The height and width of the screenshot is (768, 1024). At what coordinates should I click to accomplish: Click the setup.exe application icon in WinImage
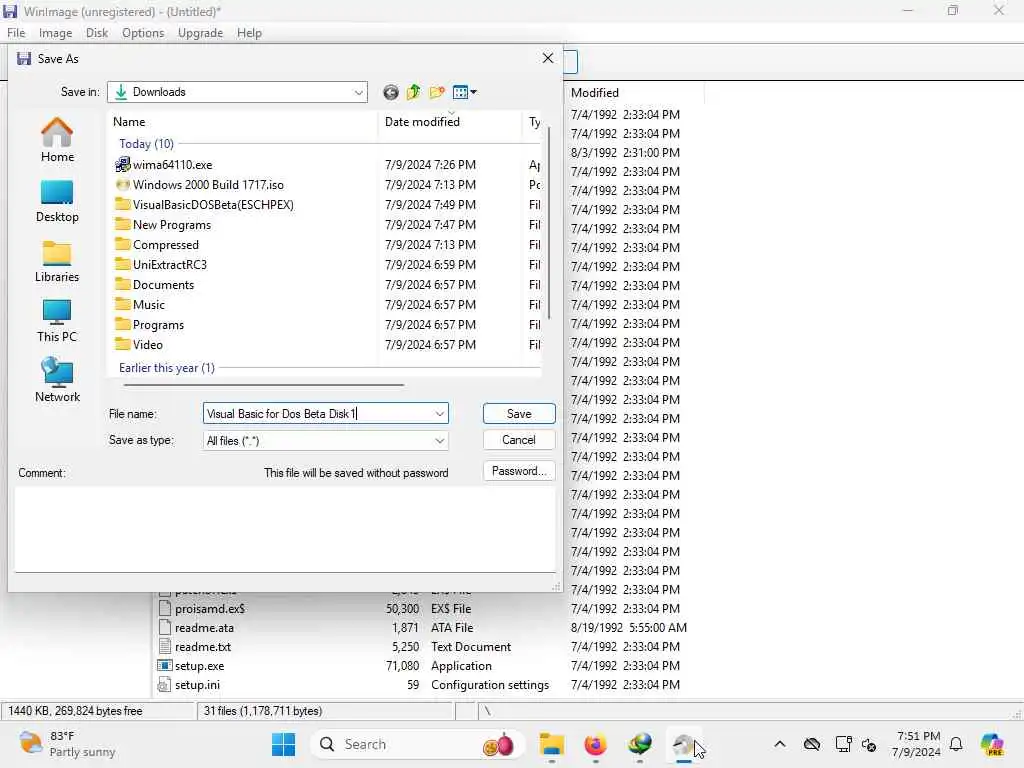165,665
